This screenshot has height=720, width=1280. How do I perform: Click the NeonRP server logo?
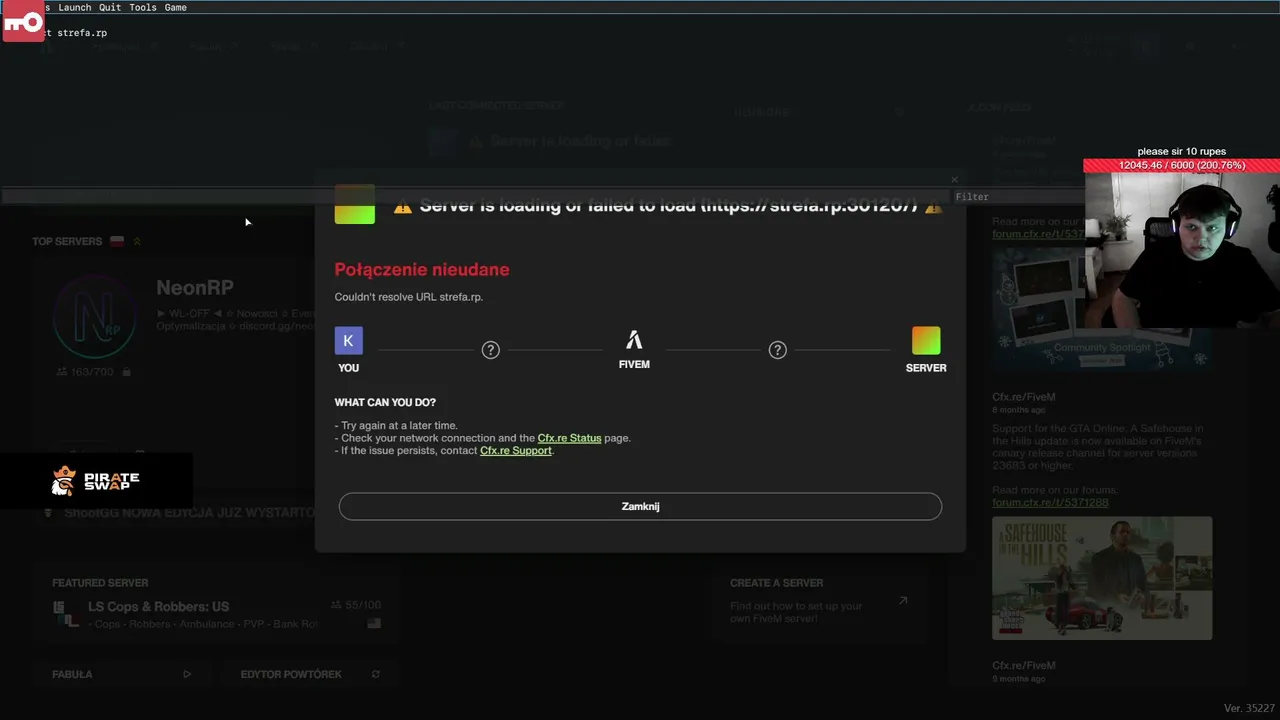click(x=95, y=317)
